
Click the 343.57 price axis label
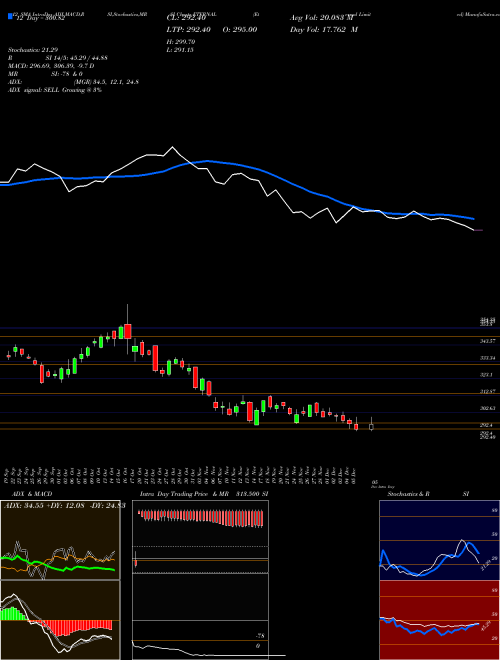click(x=487, y=341)
